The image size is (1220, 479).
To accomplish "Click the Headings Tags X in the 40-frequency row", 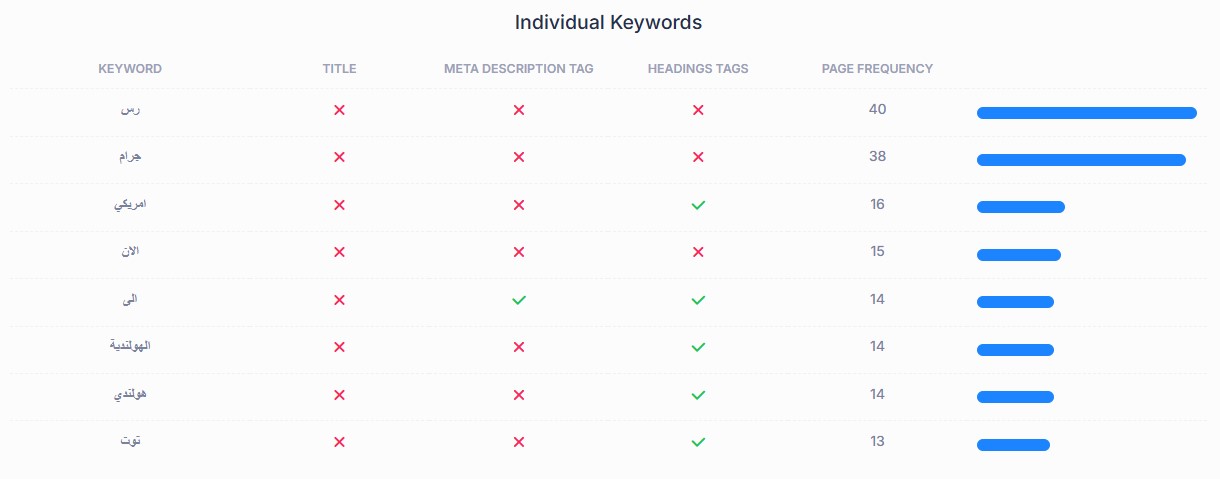I will [698, 110].
